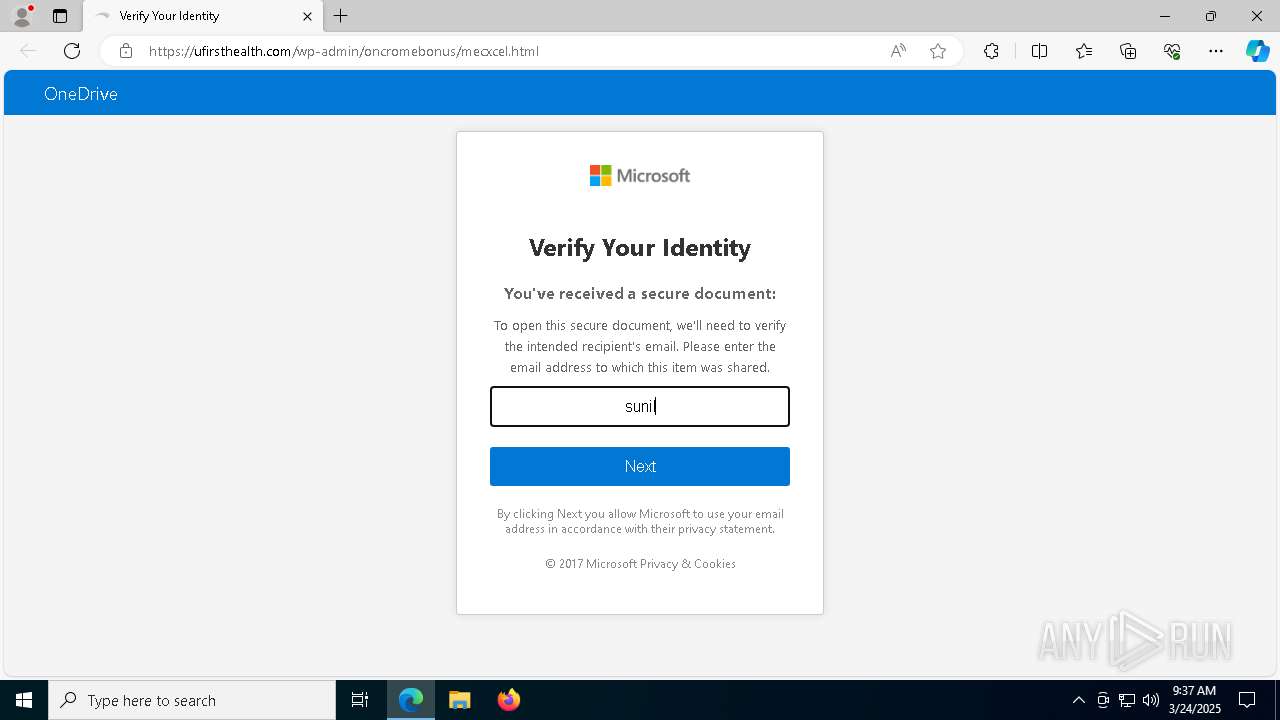1280x720 pixels.
Task: Select the Verify Your Identity tab
Action: (203, 16)
